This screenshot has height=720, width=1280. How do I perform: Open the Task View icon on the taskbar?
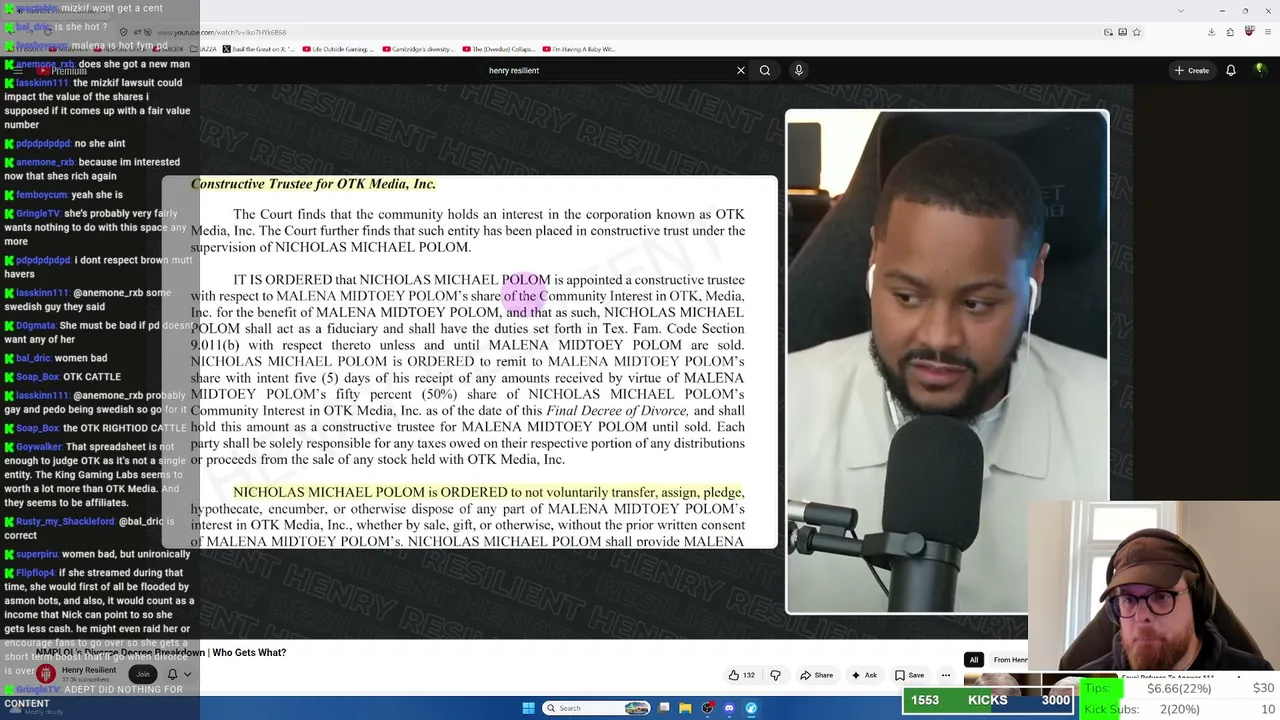point(664,708)
